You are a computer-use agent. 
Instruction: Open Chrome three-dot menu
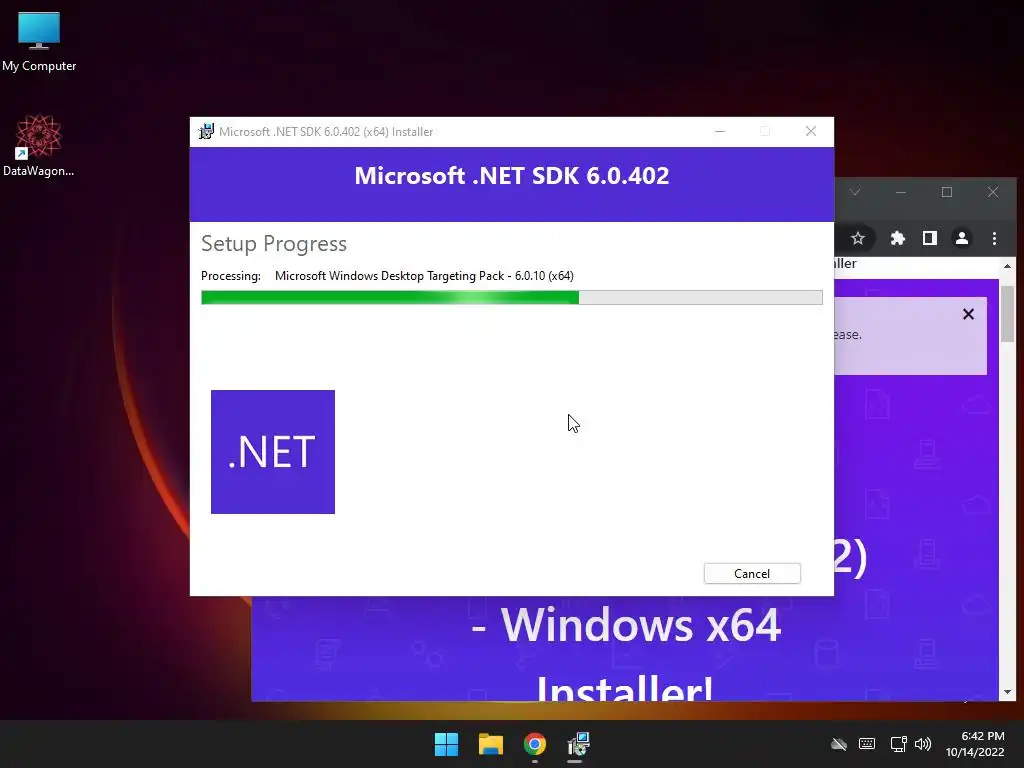tap(994, 238)
